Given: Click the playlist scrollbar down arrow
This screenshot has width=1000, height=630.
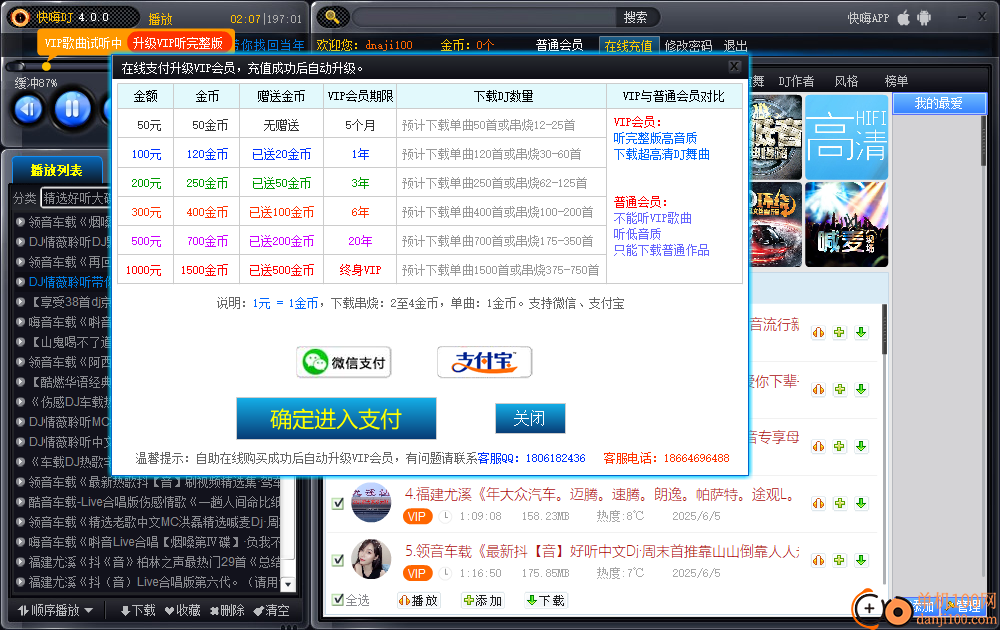Looking at the screenshot, I should tap(288, 584).
